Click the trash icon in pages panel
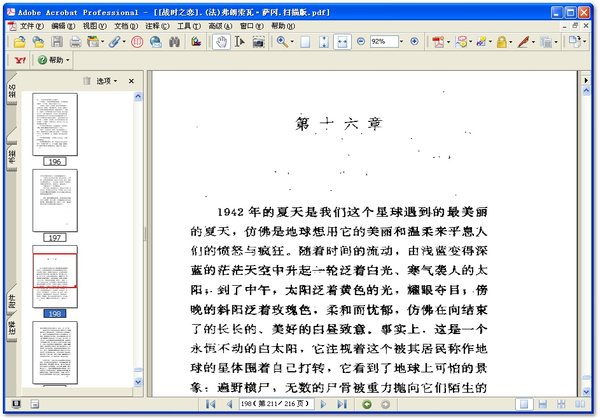The height and width of the screenshot is (420, 600). click(87, 81)
